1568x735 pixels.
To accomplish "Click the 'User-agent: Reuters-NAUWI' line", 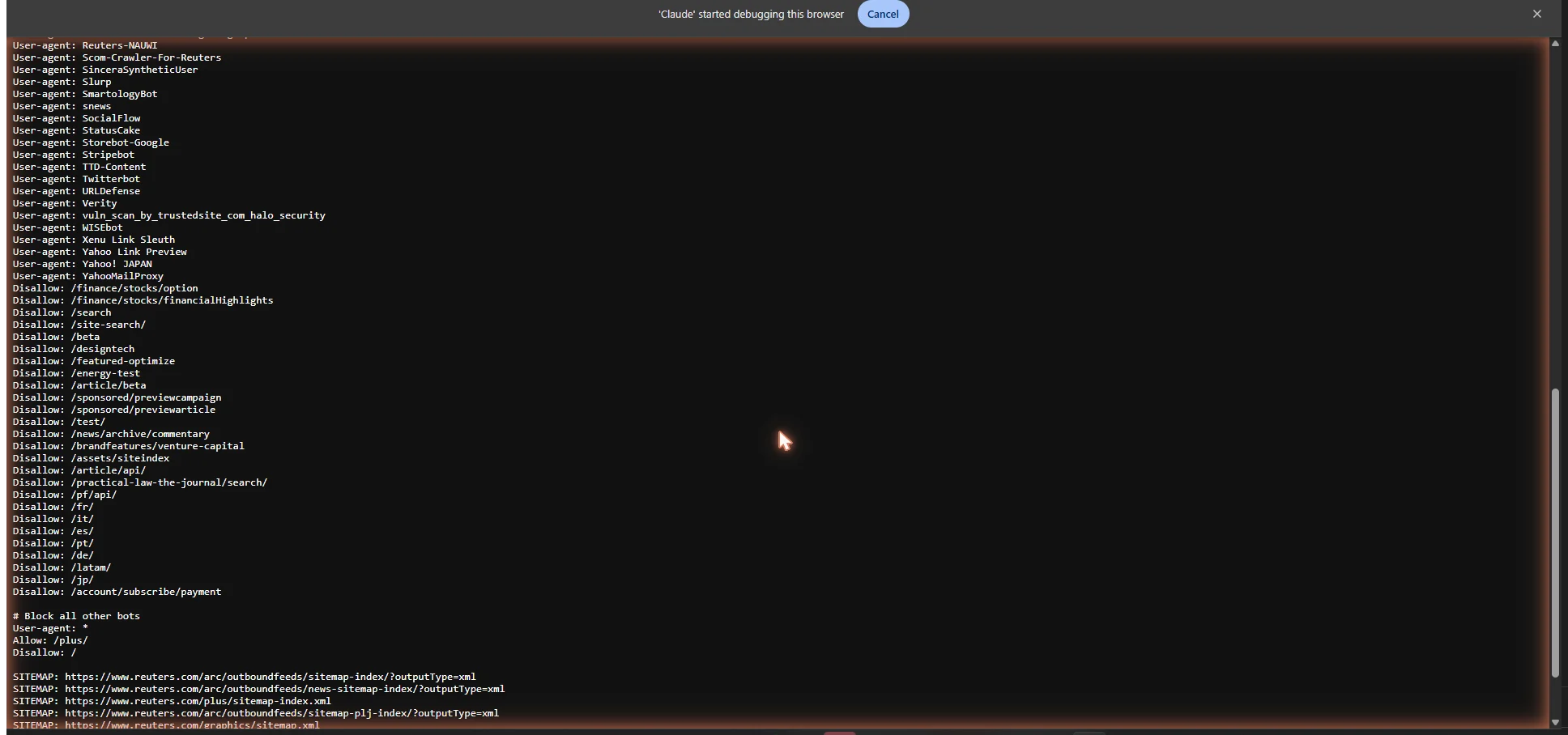I will (x=85, y=45).
